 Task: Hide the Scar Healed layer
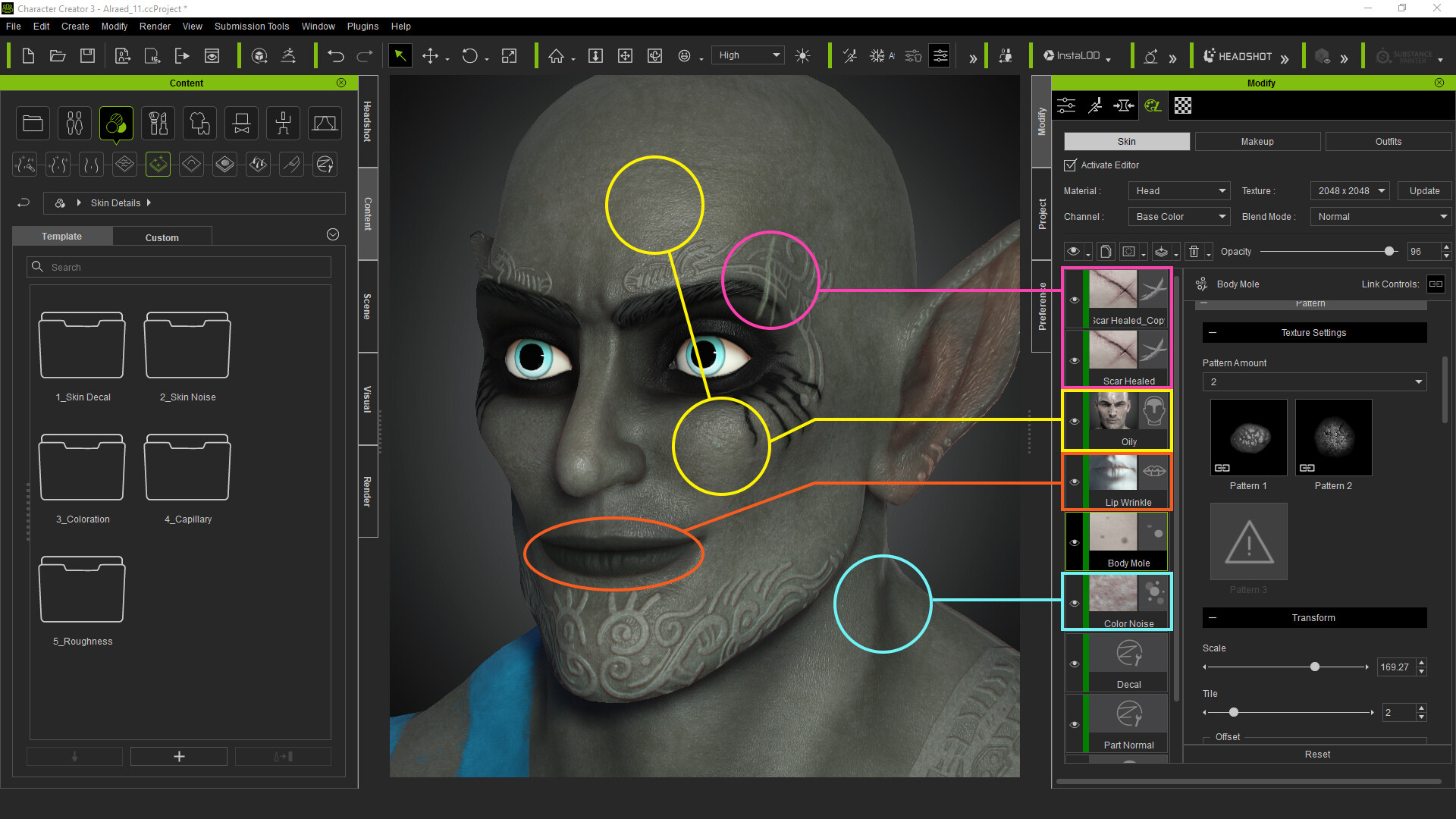point(1075,360)
